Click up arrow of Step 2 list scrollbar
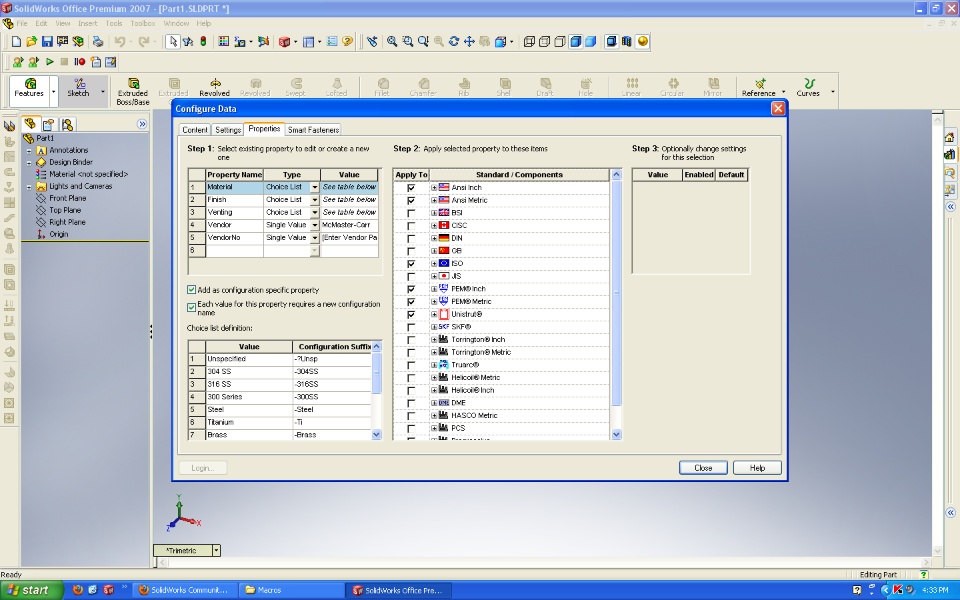 (617, 174)
